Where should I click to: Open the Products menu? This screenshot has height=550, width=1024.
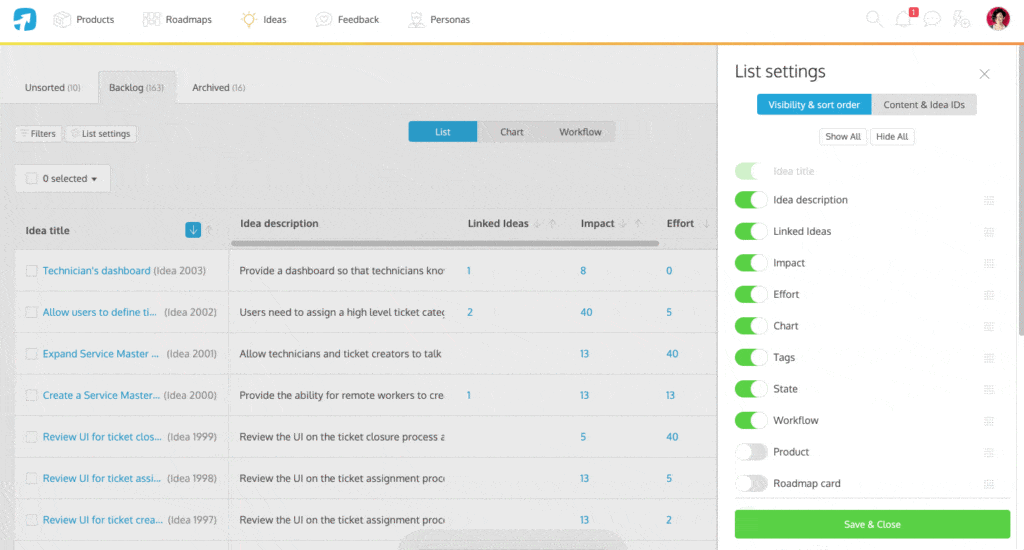(84, 20)
